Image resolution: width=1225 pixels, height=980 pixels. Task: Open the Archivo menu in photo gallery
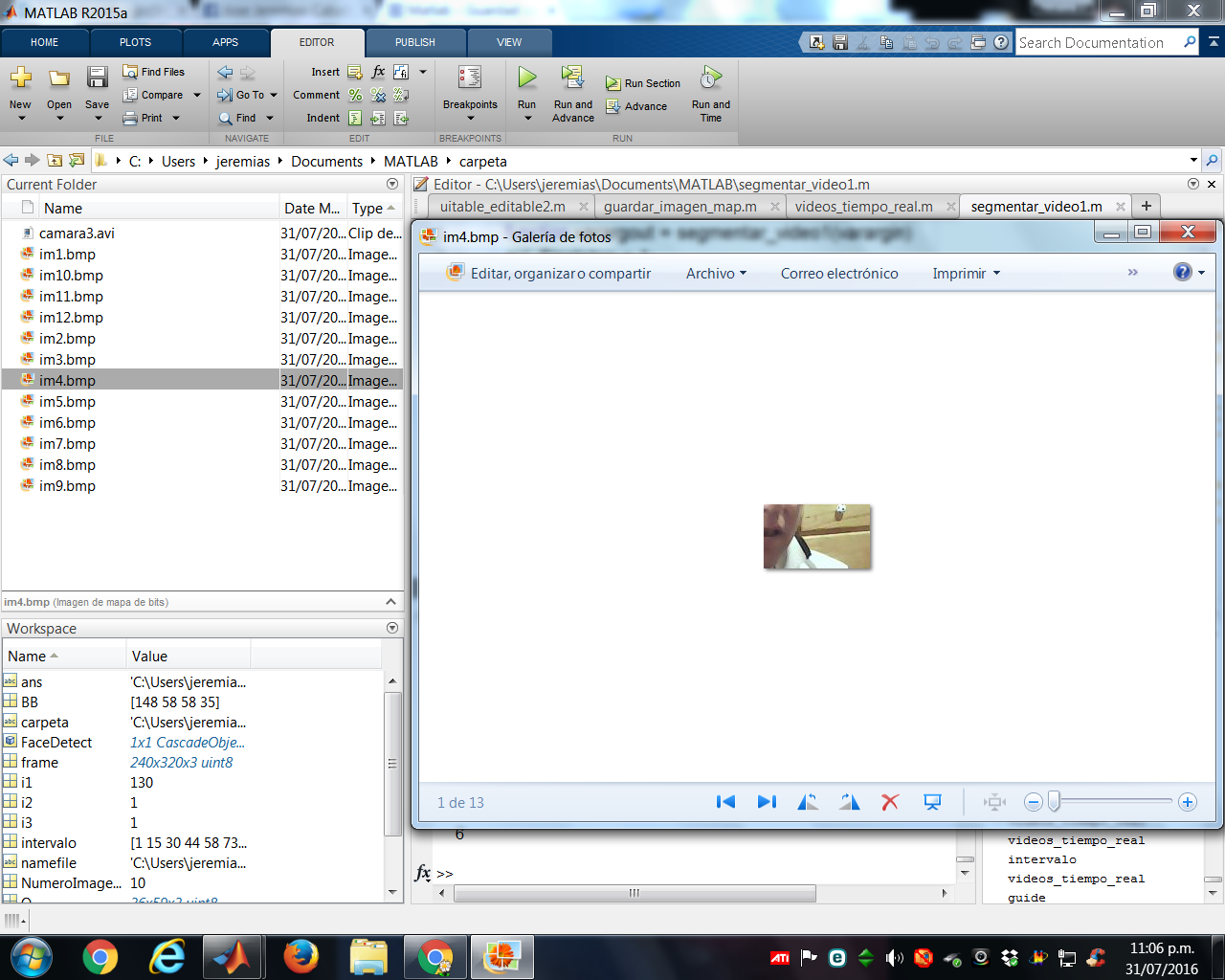(x=716, y=274)
